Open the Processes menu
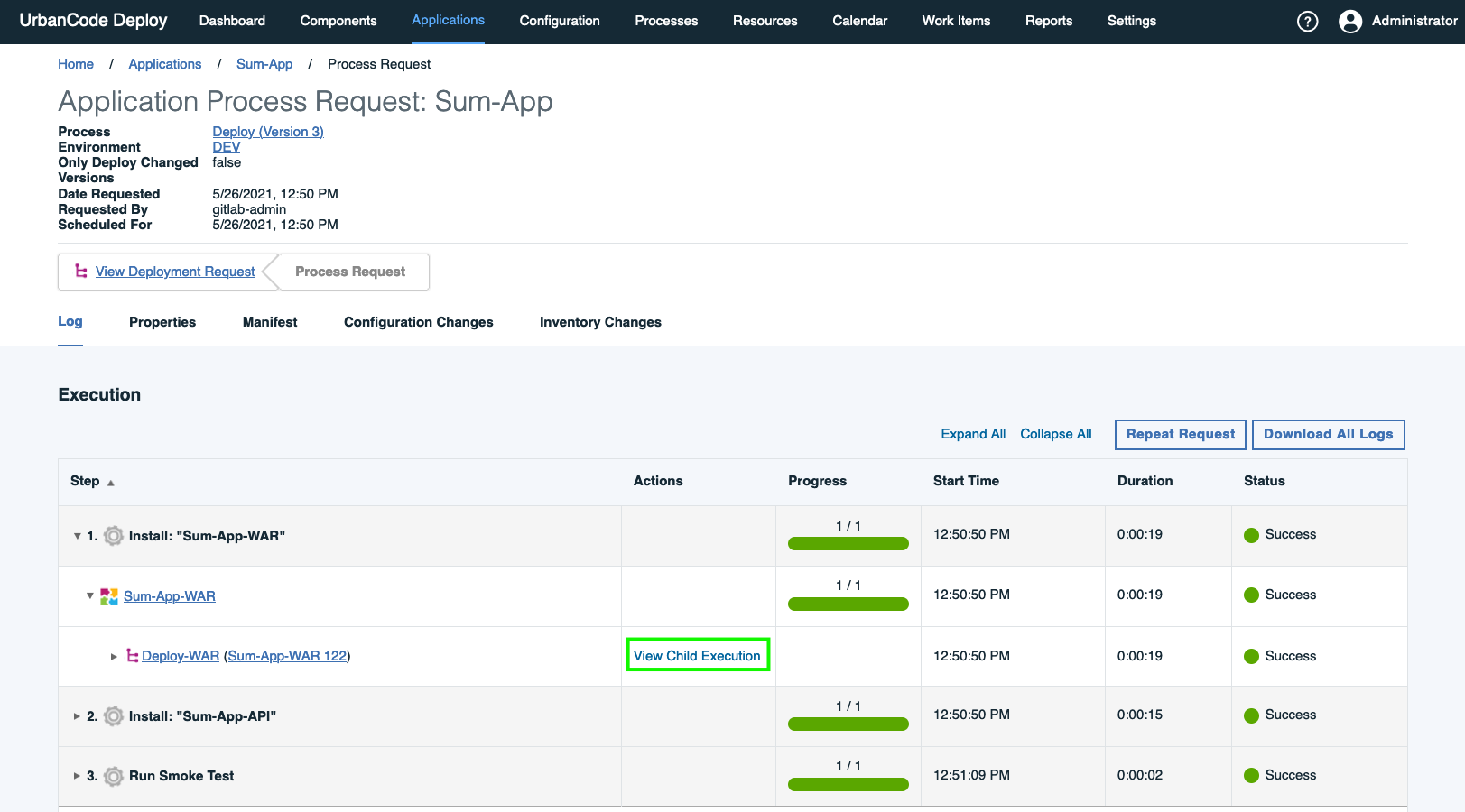This screenshot has height=812, width=1465. click(666, 21)
